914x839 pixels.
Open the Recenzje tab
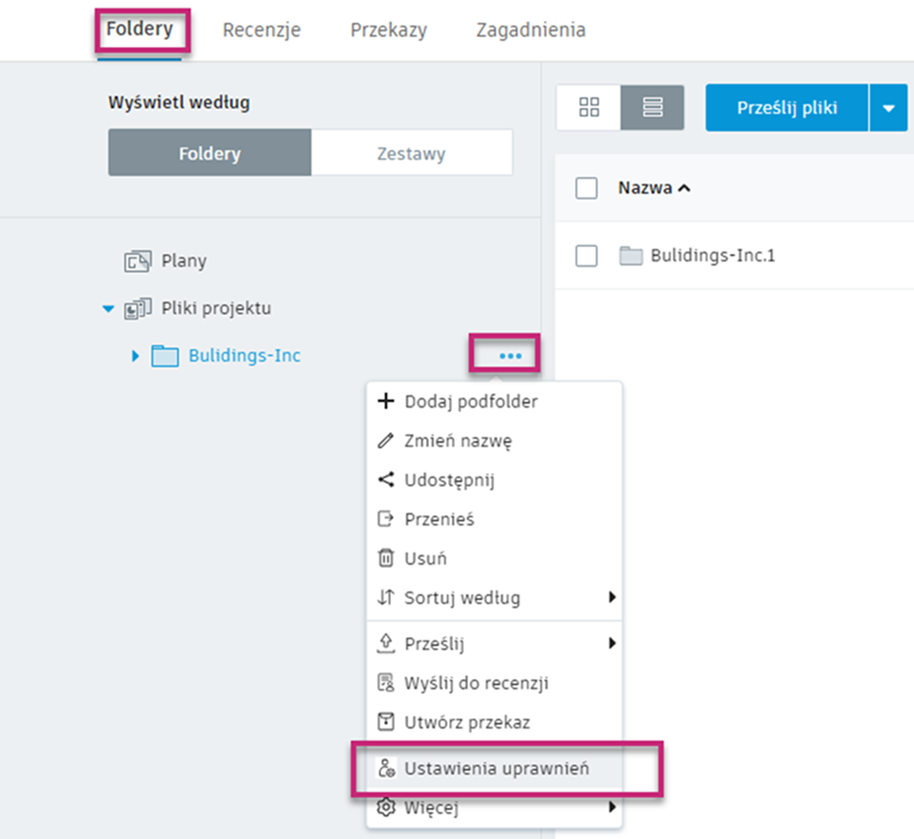point(261,30)
